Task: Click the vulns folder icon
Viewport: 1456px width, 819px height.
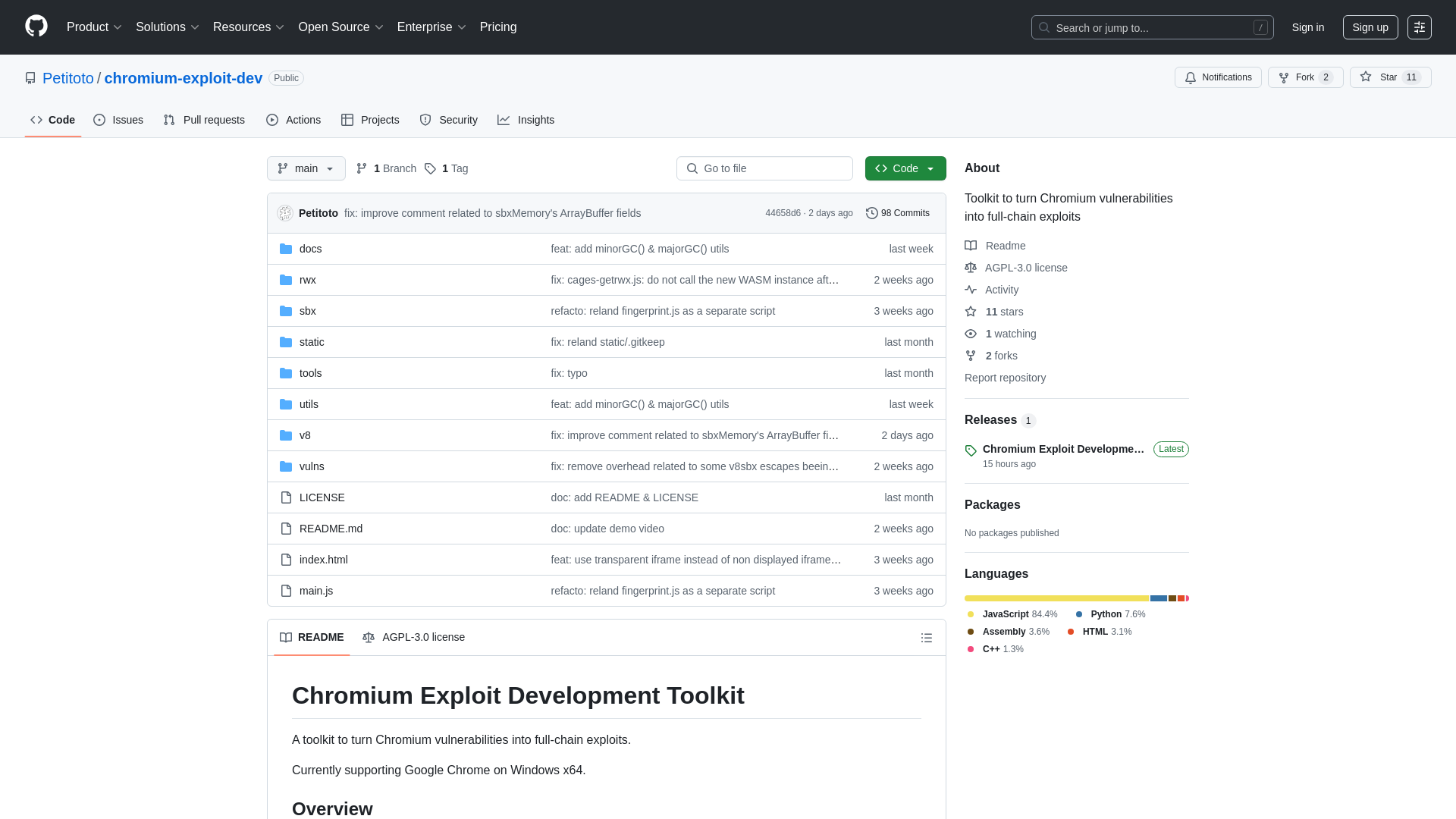Action: [286, 466]
